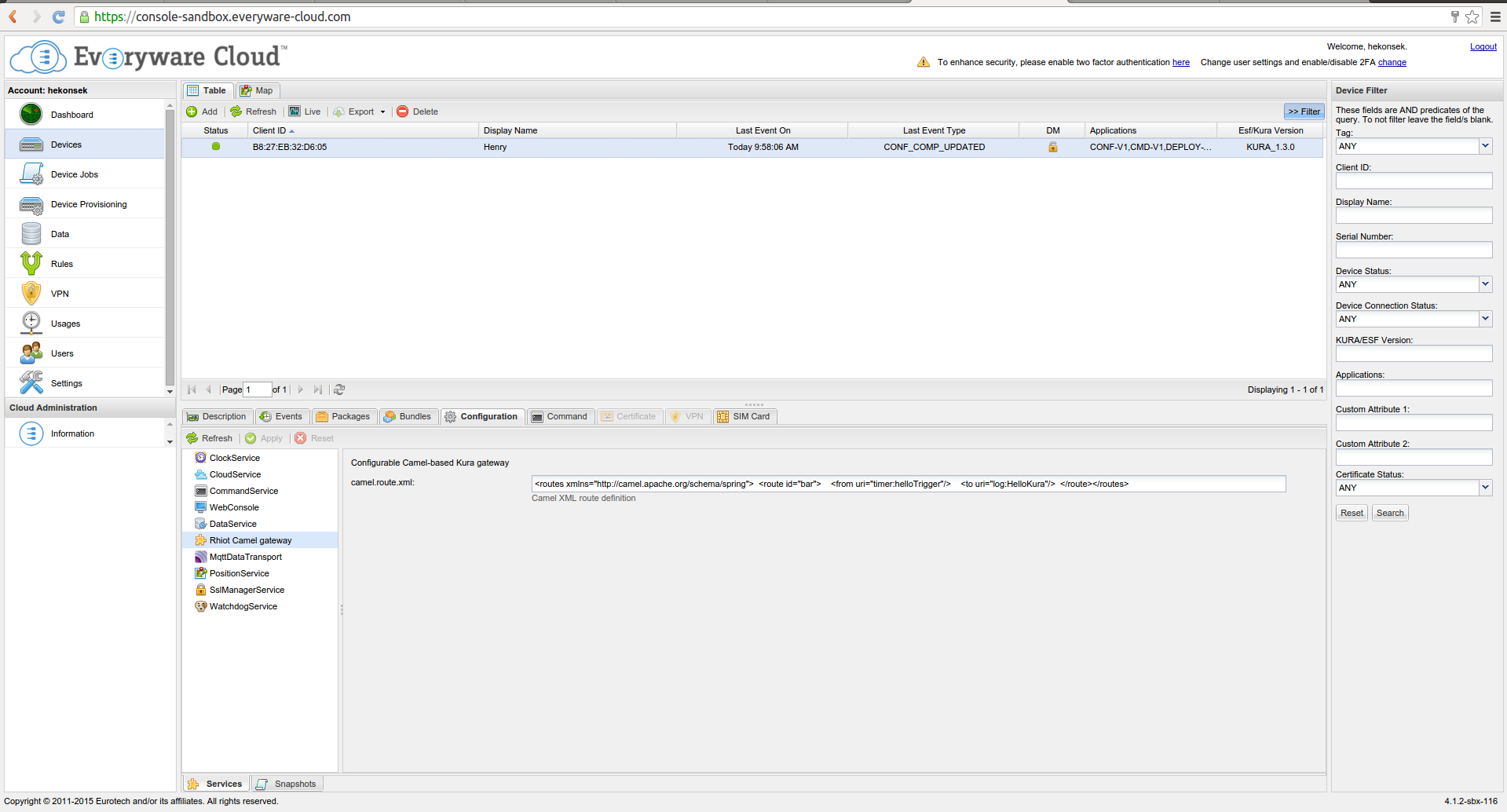This screenshot has height=812, width=1507.
Task: Open the Device Provisioning icon
Action: [x=31, y=204]
